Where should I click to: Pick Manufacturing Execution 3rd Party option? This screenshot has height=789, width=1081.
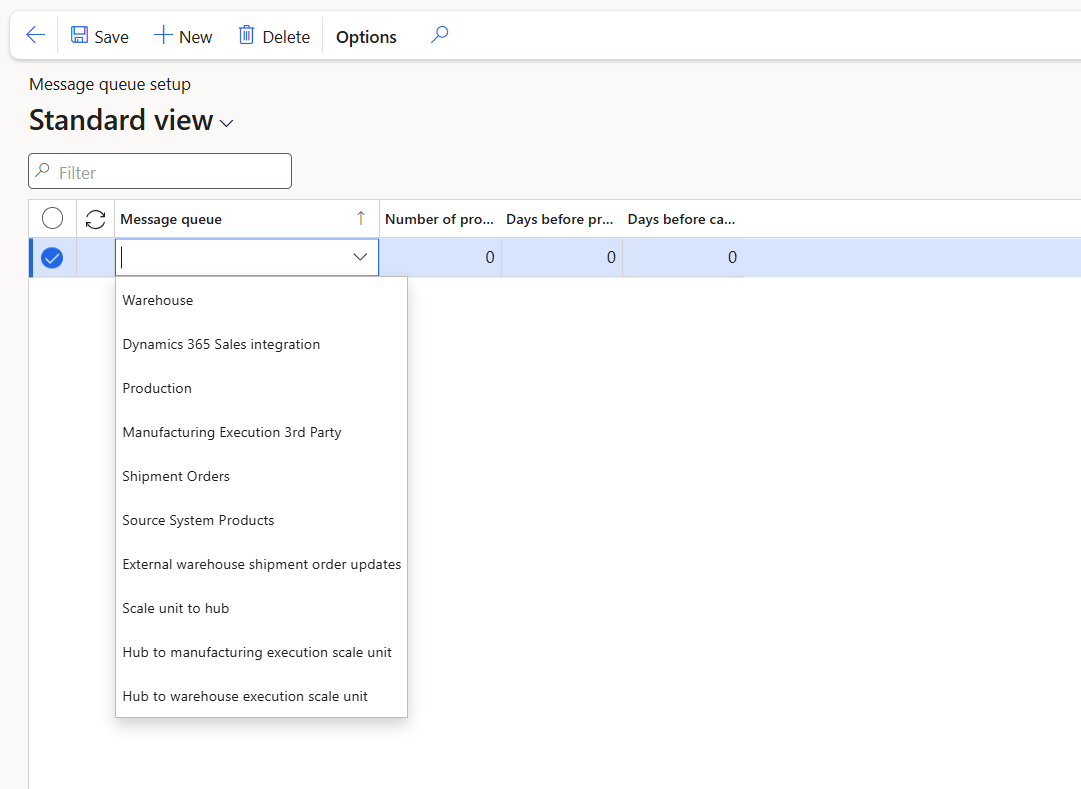(232, 432)
